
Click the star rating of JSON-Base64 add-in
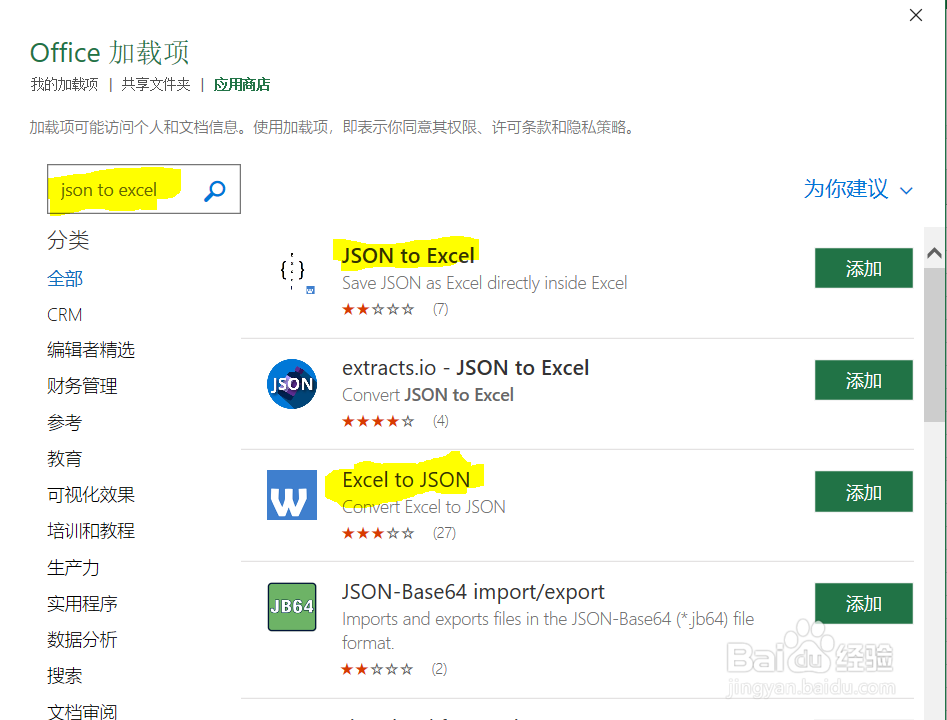(x=377, y=669)
